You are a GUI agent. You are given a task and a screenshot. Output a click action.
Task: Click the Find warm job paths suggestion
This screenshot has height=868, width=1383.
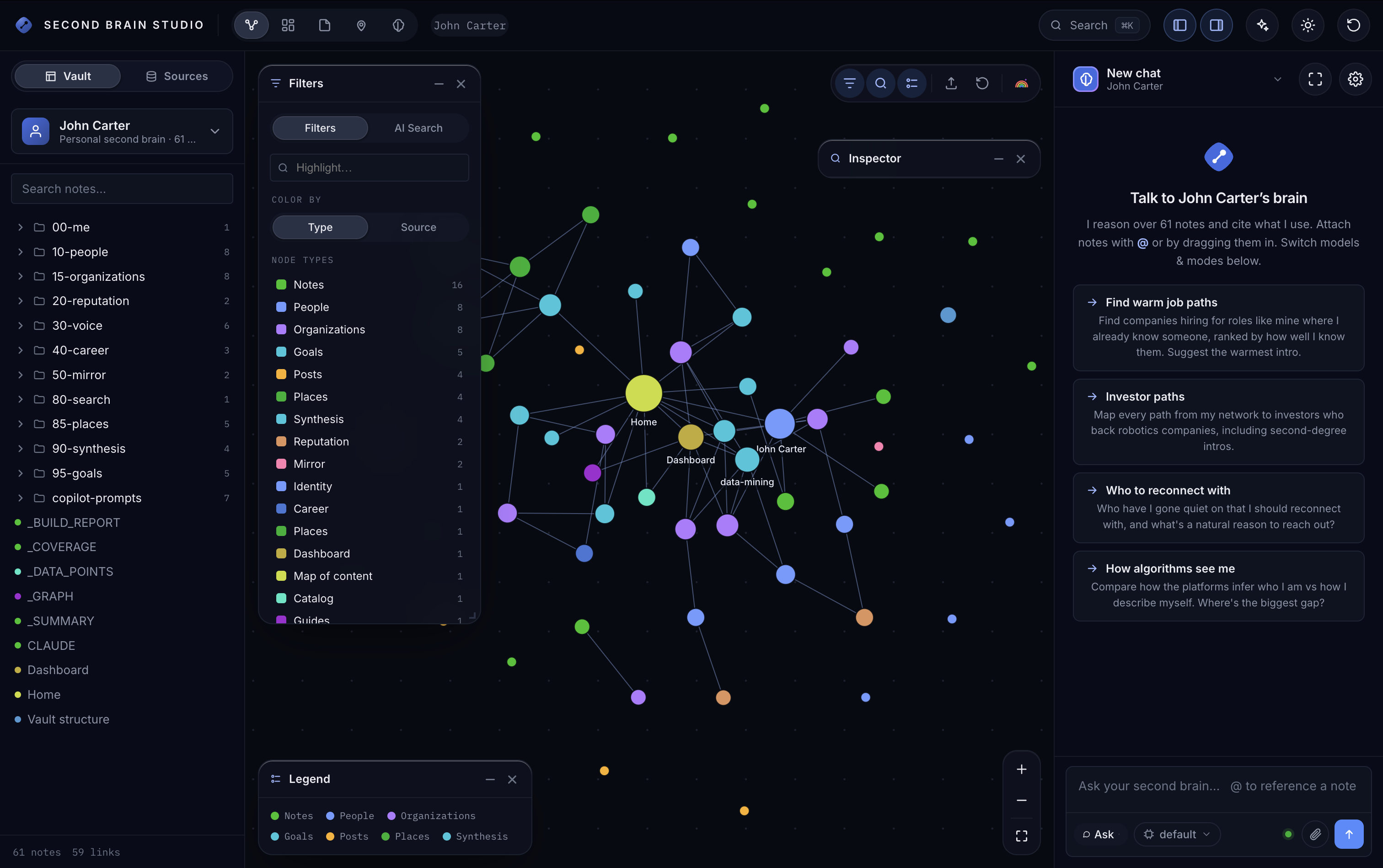[1218, 328]
